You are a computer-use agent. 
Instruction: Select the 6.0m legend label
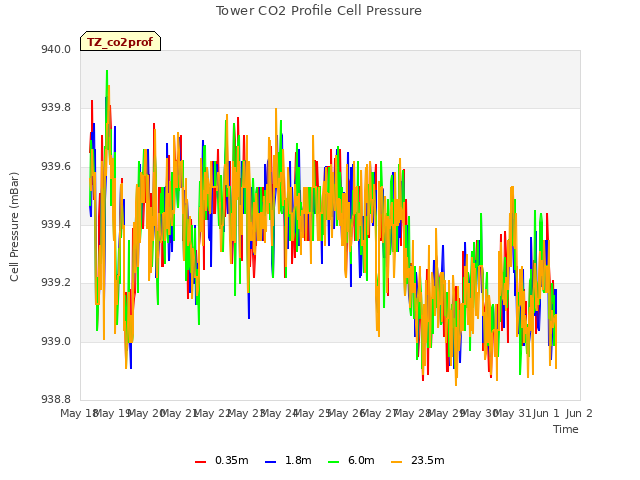pyautogui.click(x=361, y=460)
